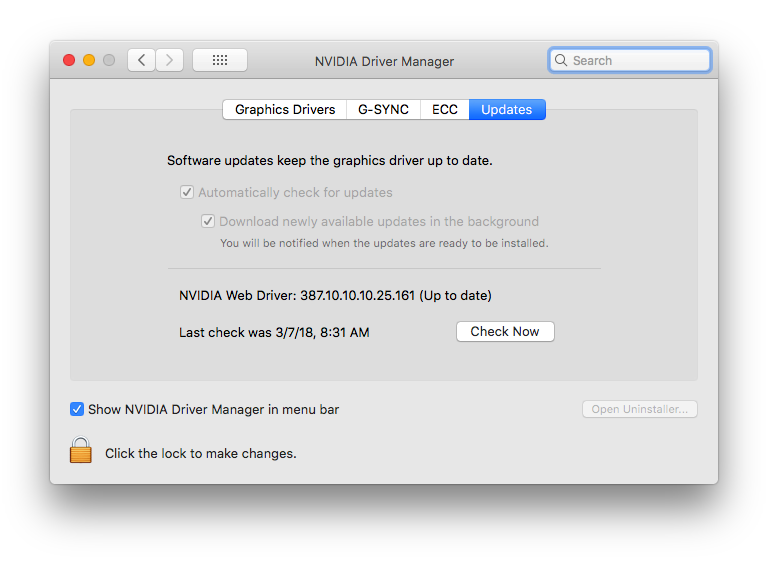Image resolution: width=775 pixels, height=563 pixels.
Task: Click the back navigation arrow
Action: pyautogui.click(x=141, y=60)
